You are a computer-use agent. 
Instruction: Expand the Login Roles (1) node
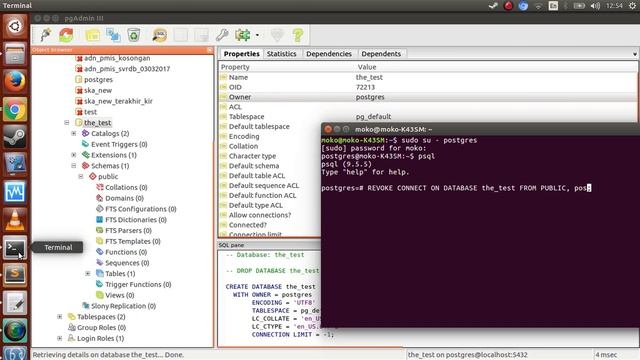pyautogui.click(x=60, y=338)
